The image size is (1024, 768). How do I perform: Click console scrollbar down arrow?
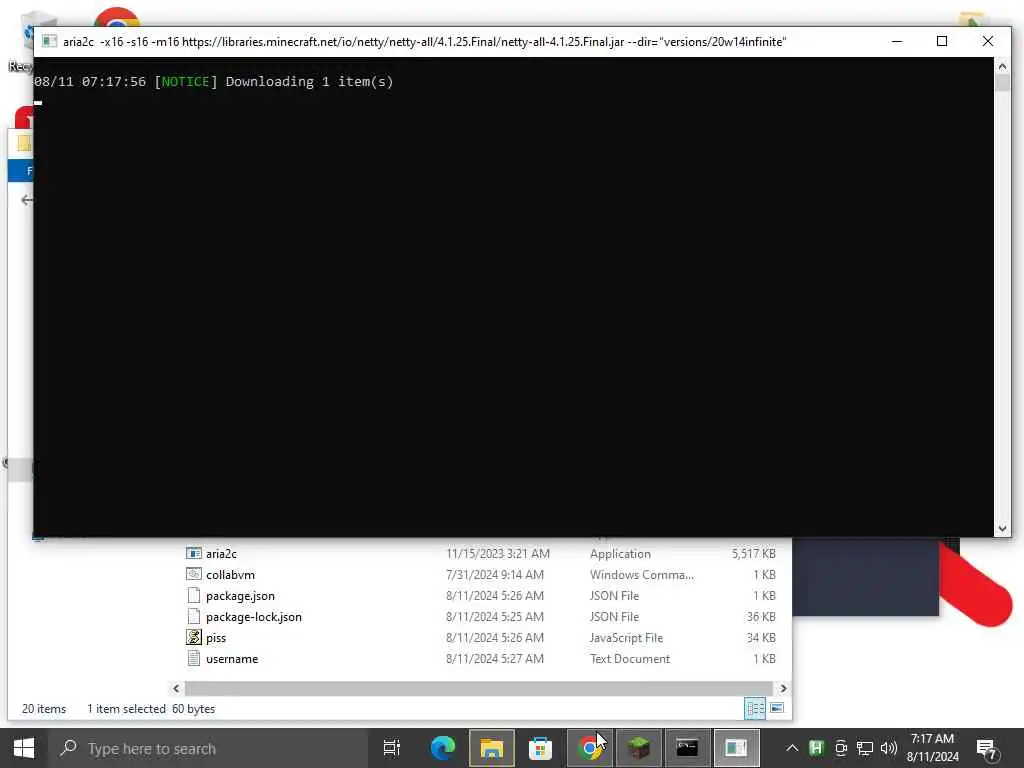(1002, 529)
